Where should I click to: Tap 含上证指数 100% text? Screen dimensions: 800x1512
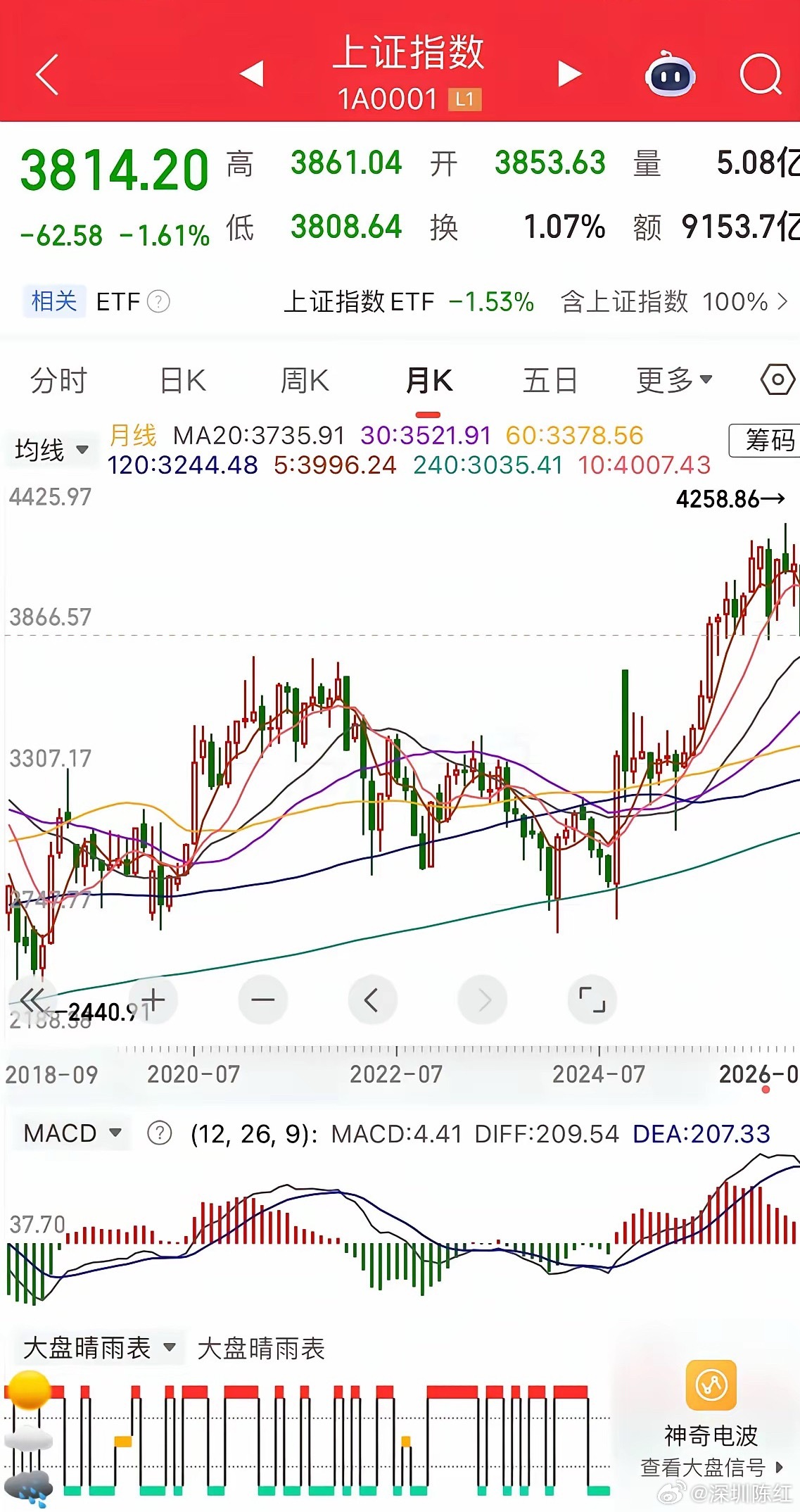click(664, 302)
